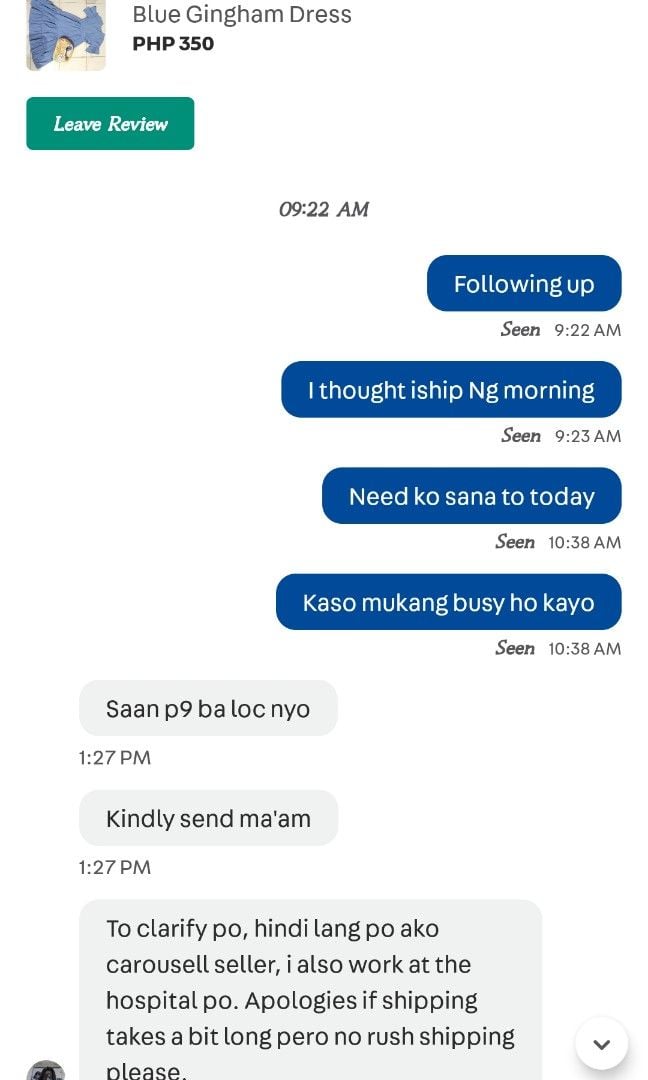Select the 'I thought iship Ng morning' message
Screen dimensions: 648x1080
(451, 389)
